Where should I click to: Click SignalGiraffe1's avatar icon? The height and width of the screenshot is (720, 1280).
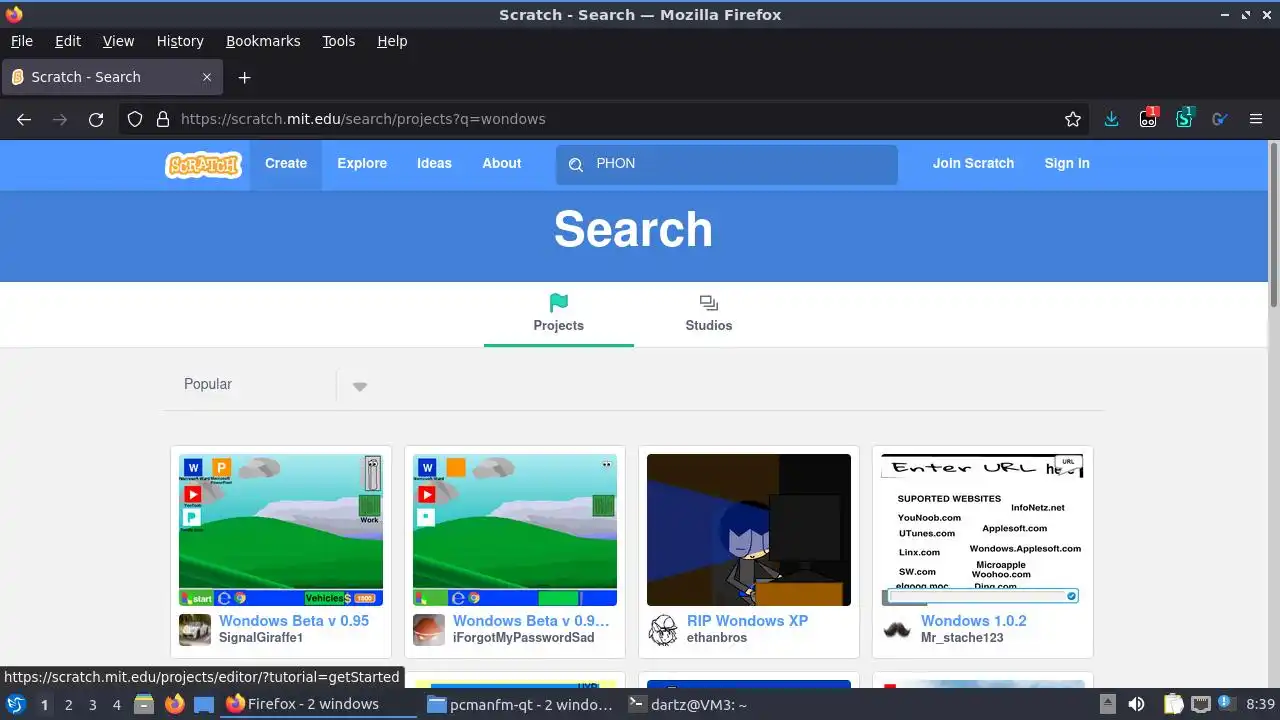pos(195,630)
